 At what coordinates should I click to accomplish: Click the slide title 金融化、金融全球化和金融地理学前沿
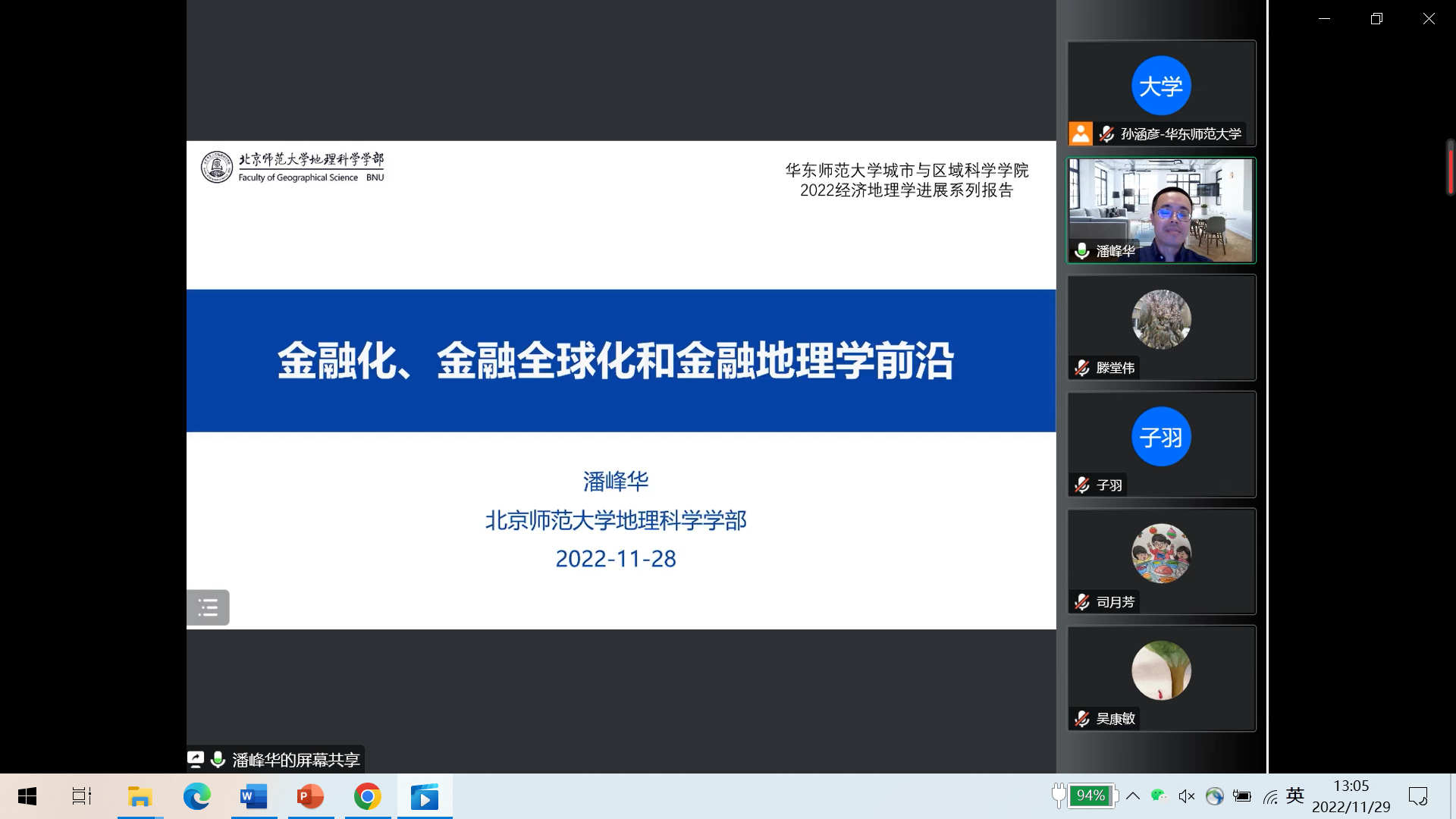pos(616,361)
